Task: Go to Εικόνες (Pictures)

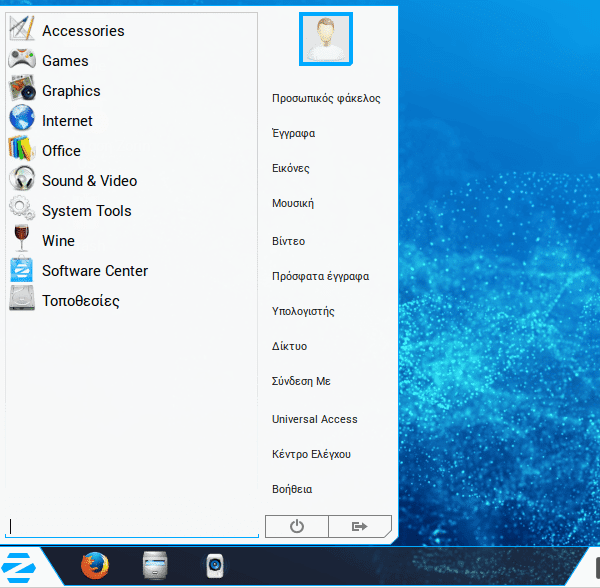Action: (x=291, y=168)
